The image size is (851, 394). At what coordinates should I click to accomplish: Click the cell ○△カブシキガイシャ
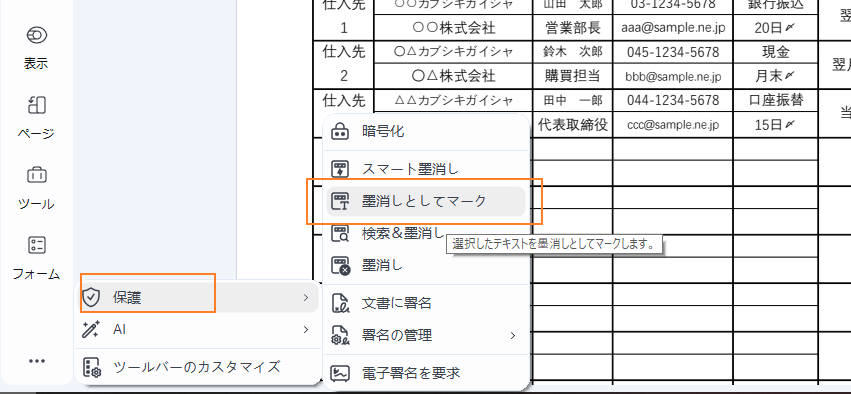pos(454,52)
